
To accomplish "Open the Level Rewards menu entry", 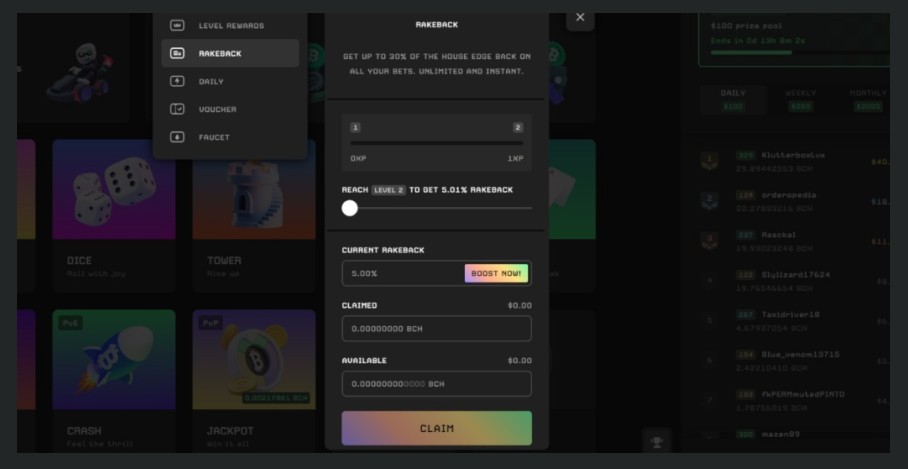I will click(231, 25).
